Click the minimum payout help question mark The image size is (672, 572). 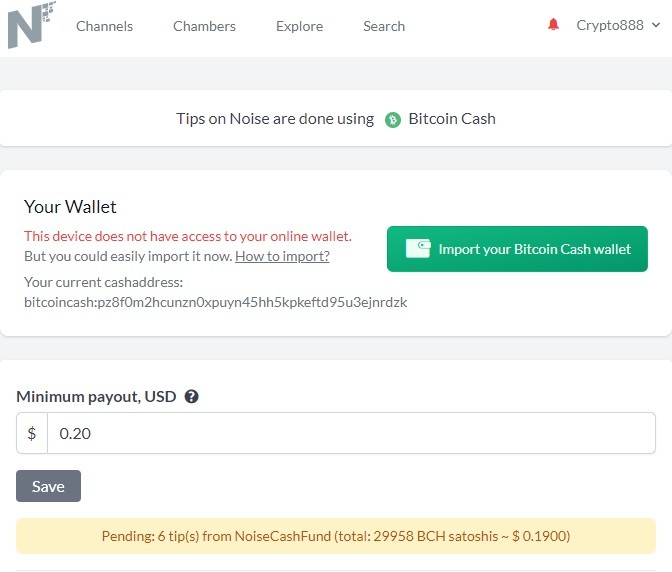point(191,396)
